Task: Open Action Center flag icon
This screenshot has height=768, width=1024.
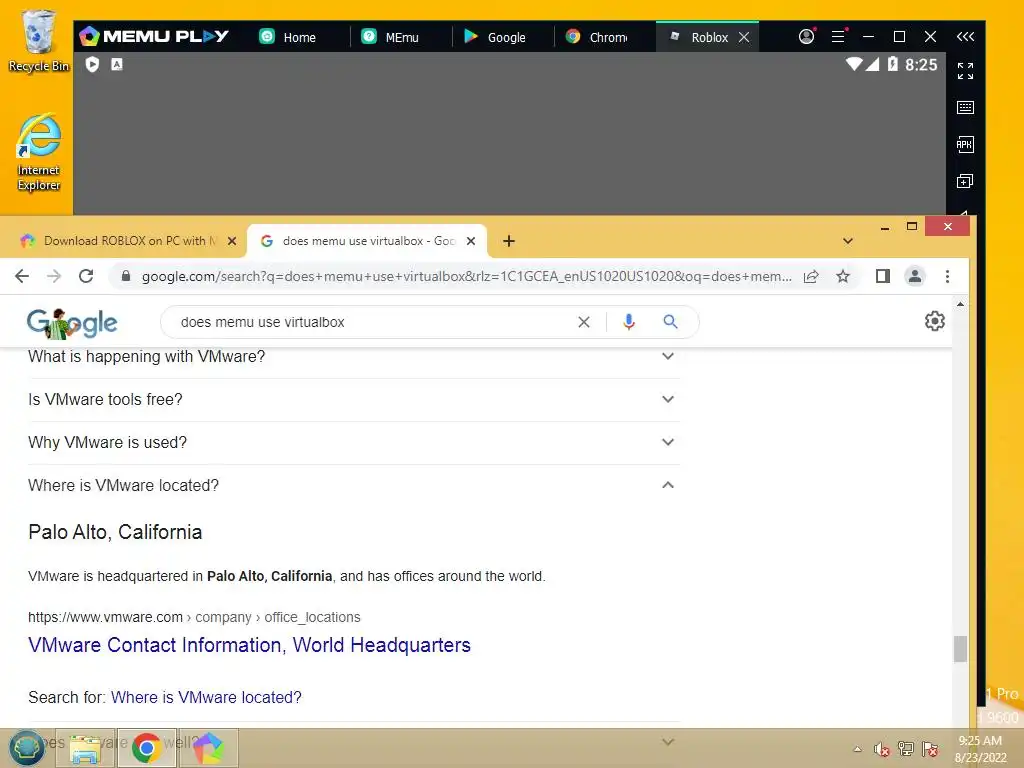Action: point(930,749)
